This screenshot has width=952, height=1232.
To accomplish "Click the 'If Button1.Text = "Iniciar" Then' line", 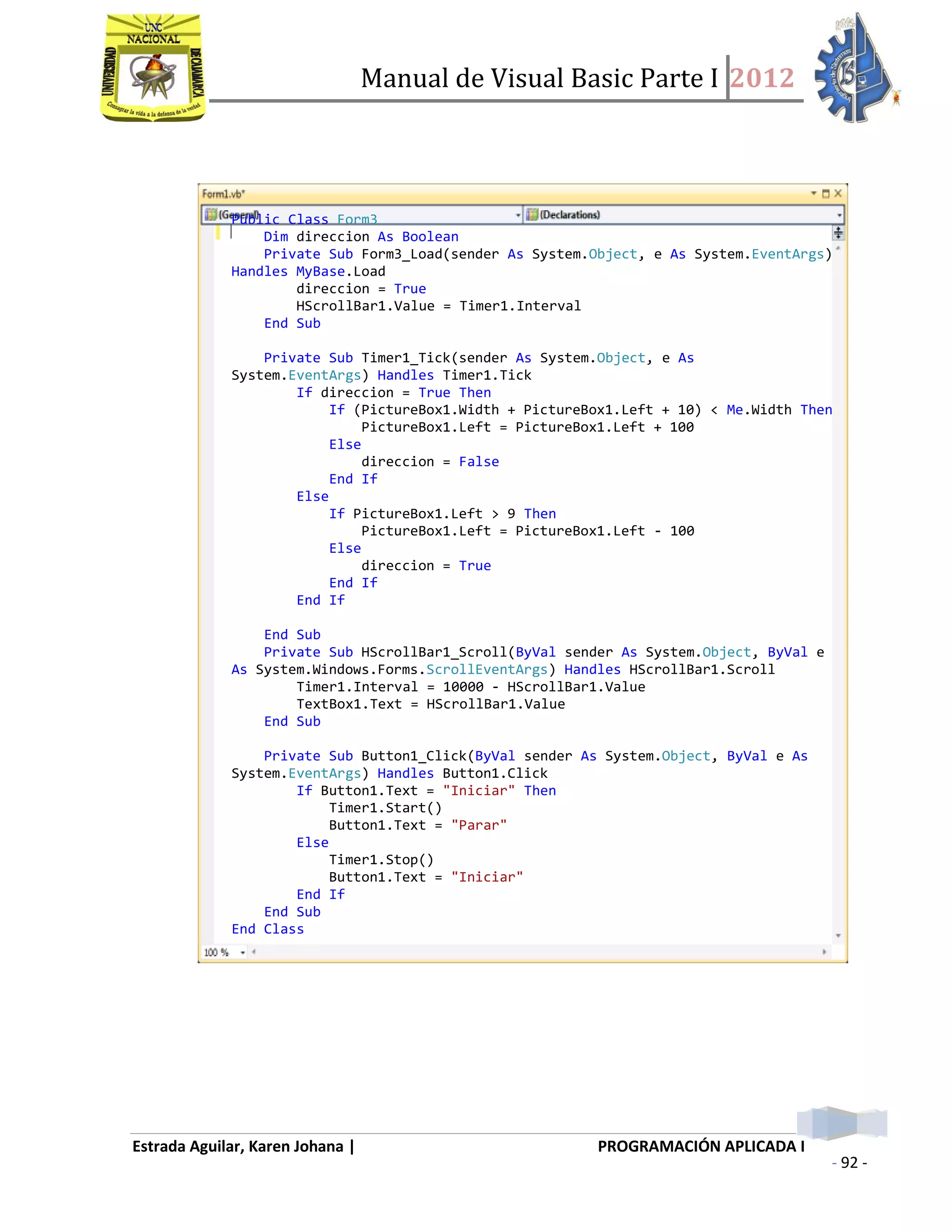I will coord(426,790).
